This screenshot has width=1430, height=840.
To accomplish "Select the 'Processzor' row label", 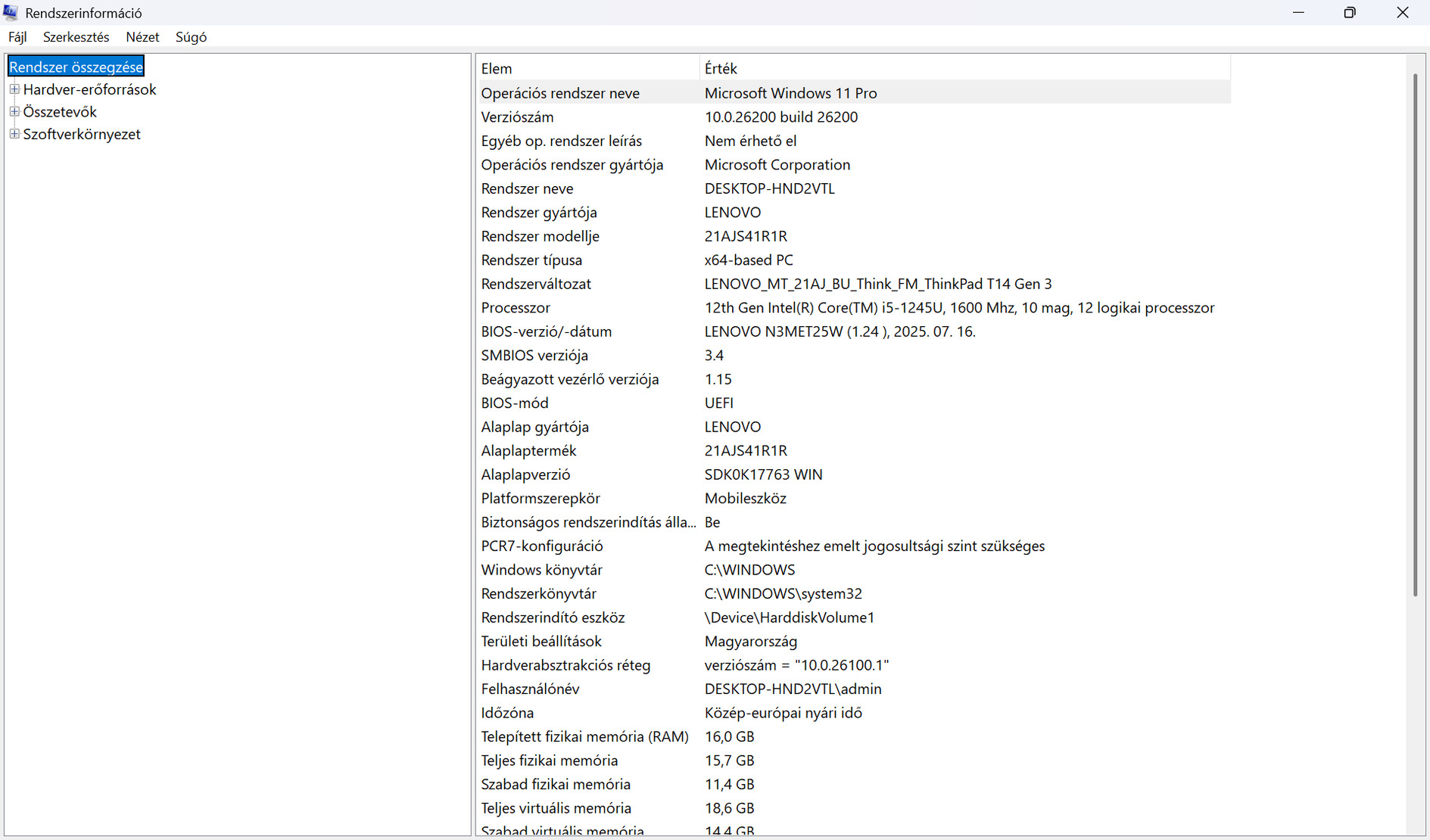I will (x=516, y=308).
